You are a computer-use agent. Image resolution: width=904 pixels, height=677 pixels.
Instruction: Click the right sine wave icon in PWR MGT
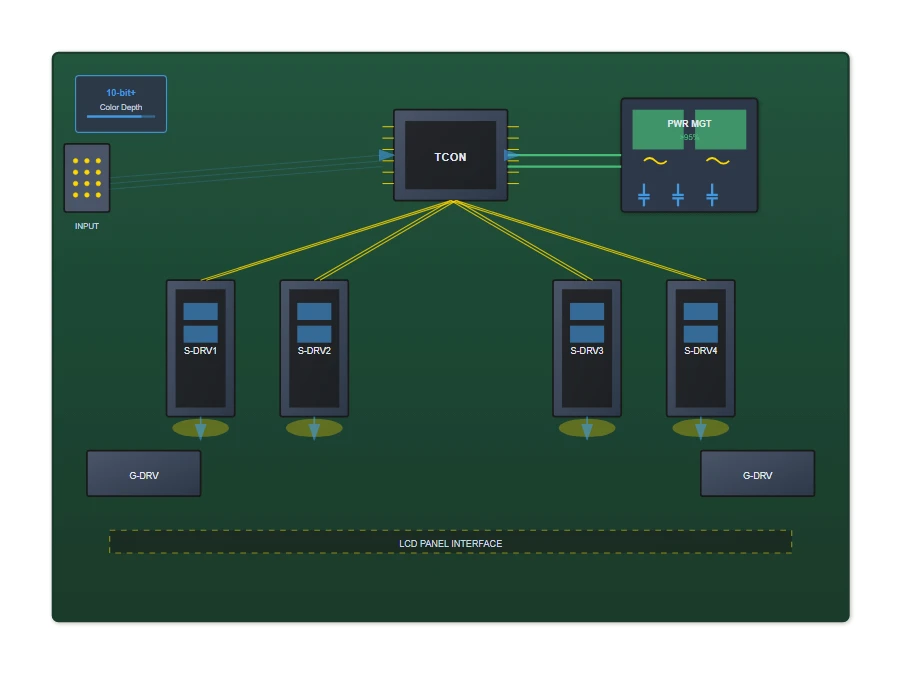click(x=718, y=161)
